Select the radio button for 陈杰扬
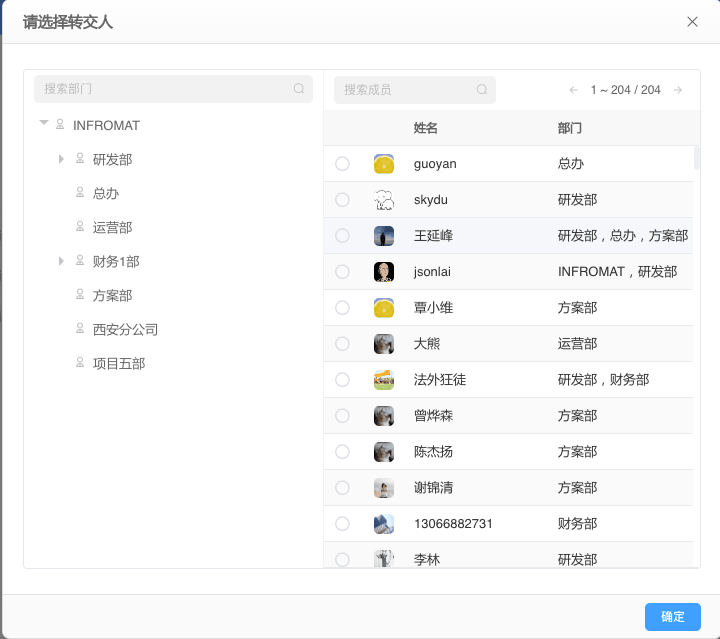 click(x=342, y=452)
